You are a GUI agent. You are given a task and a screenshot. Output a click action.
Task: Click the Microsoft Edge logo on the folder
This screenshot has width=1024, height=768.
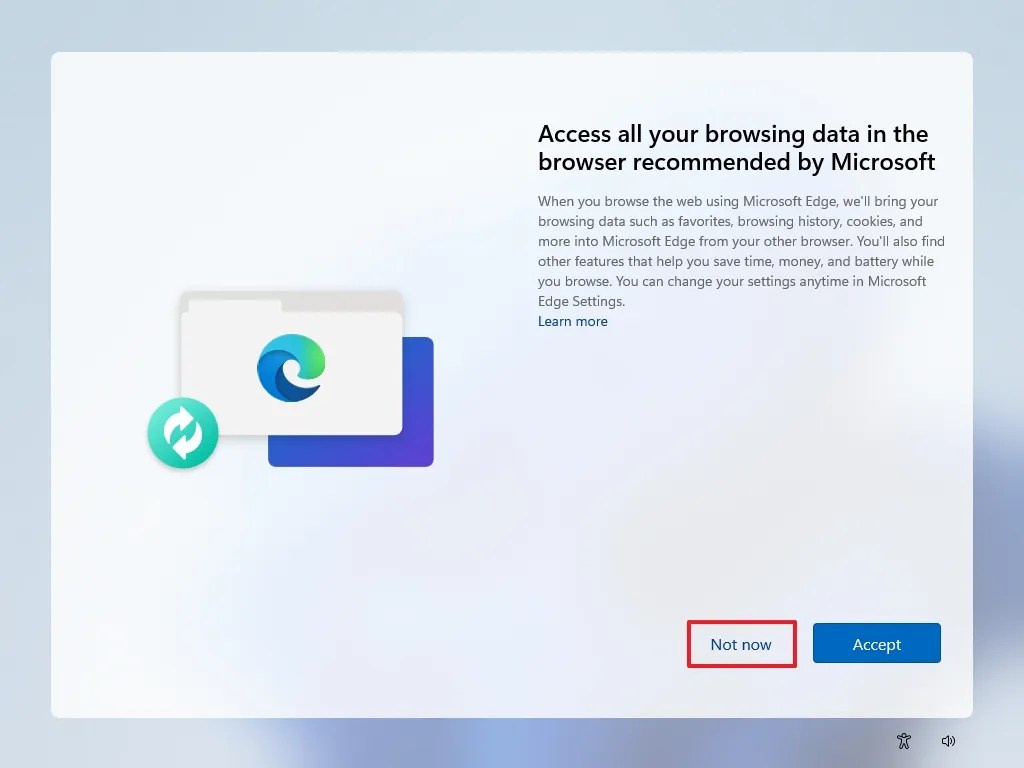click(291, 368)
